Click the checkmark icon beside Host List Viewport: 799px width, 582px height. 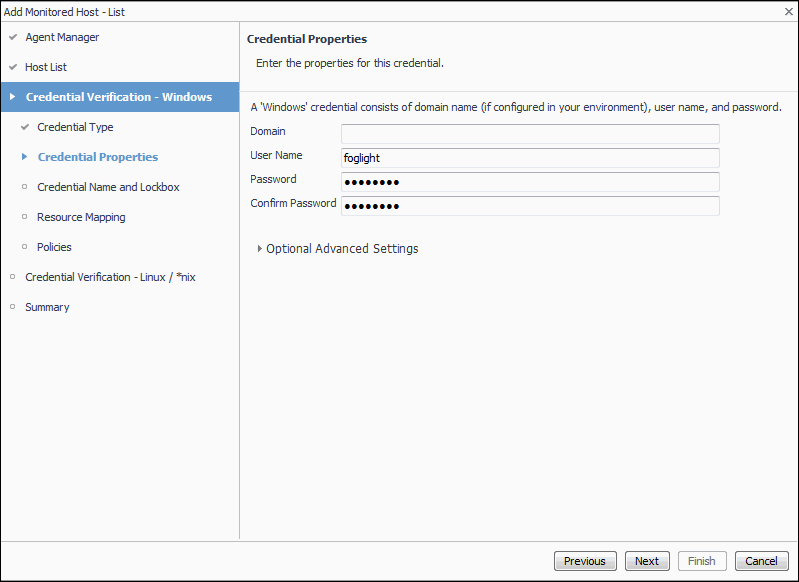coord(13,68)
